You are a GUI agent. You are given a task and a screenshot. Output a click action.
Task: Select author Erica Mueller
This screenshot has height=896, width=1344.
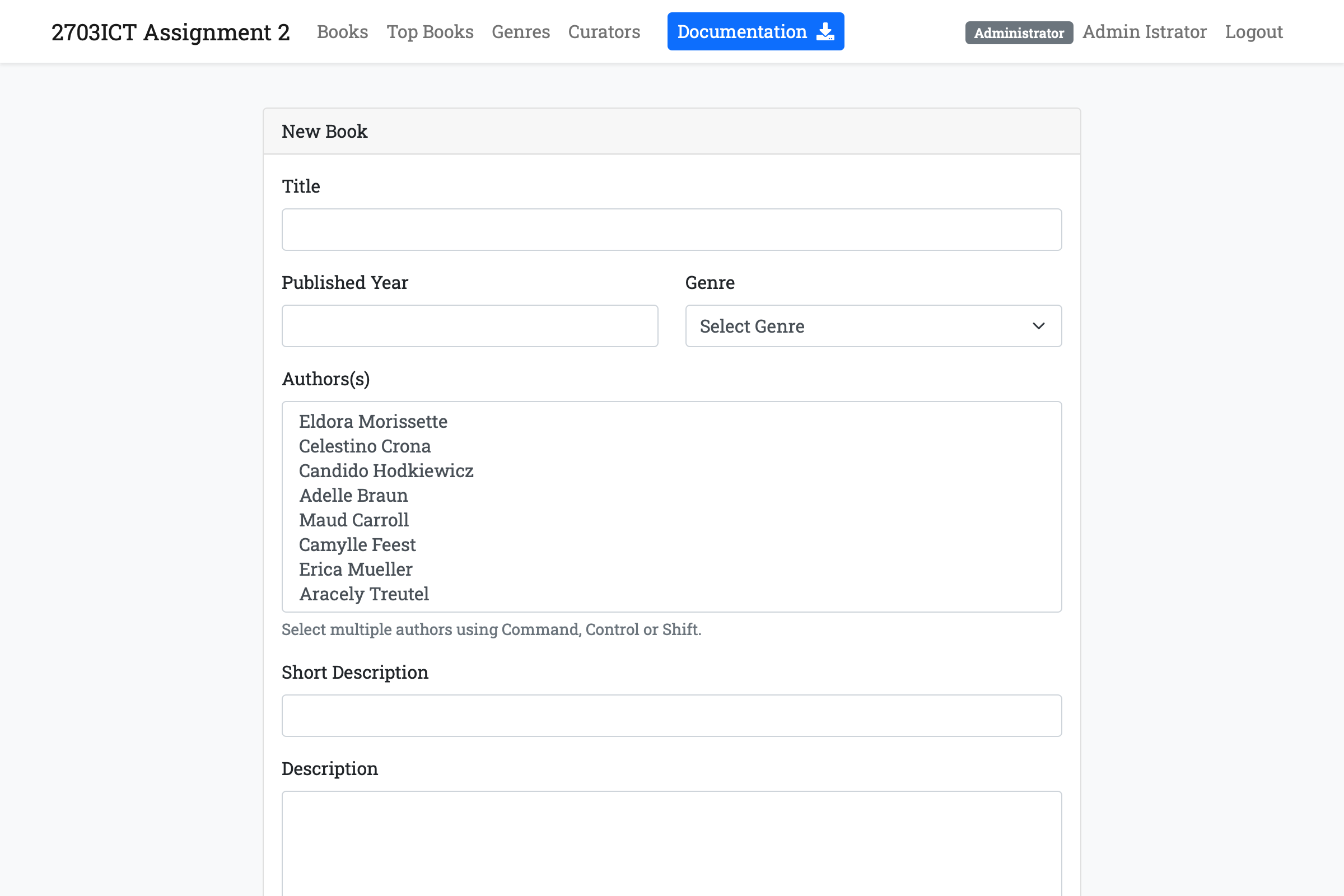671,569
